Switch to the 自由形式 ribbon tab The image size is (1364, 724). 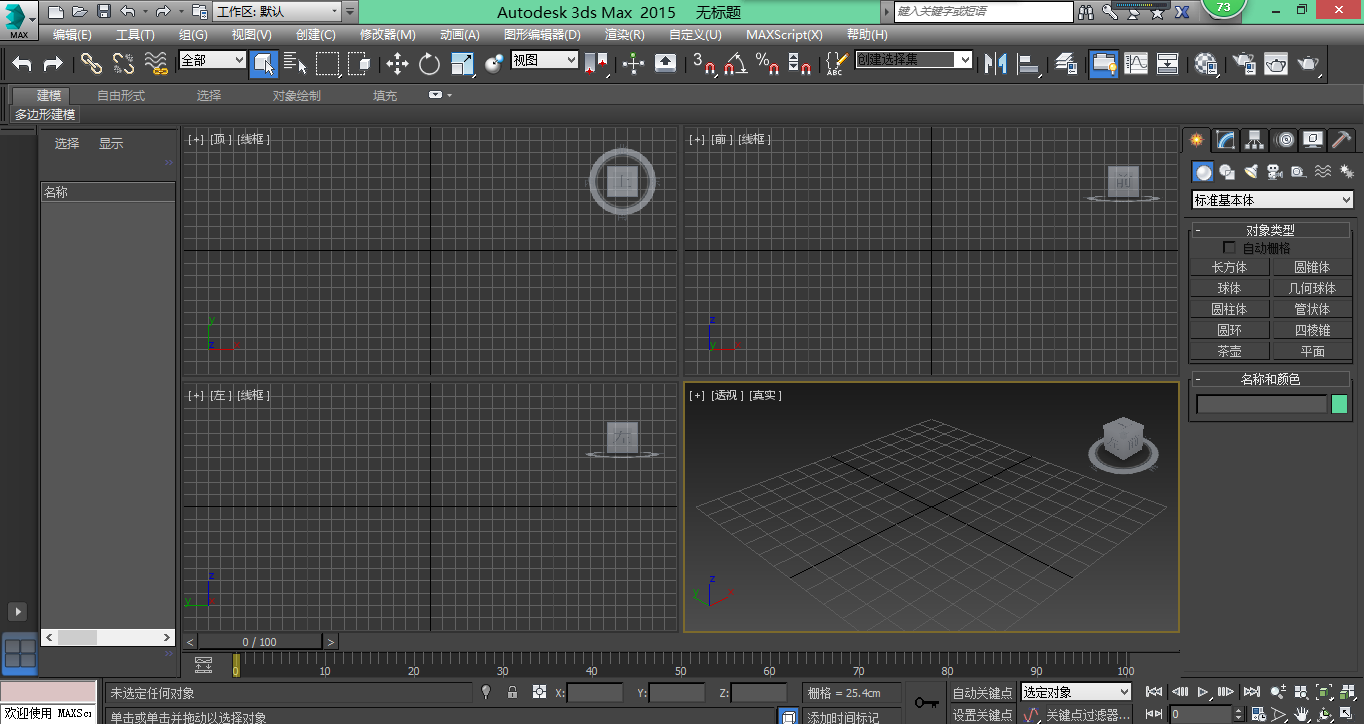pyautogui.click(x=121, y=96)
